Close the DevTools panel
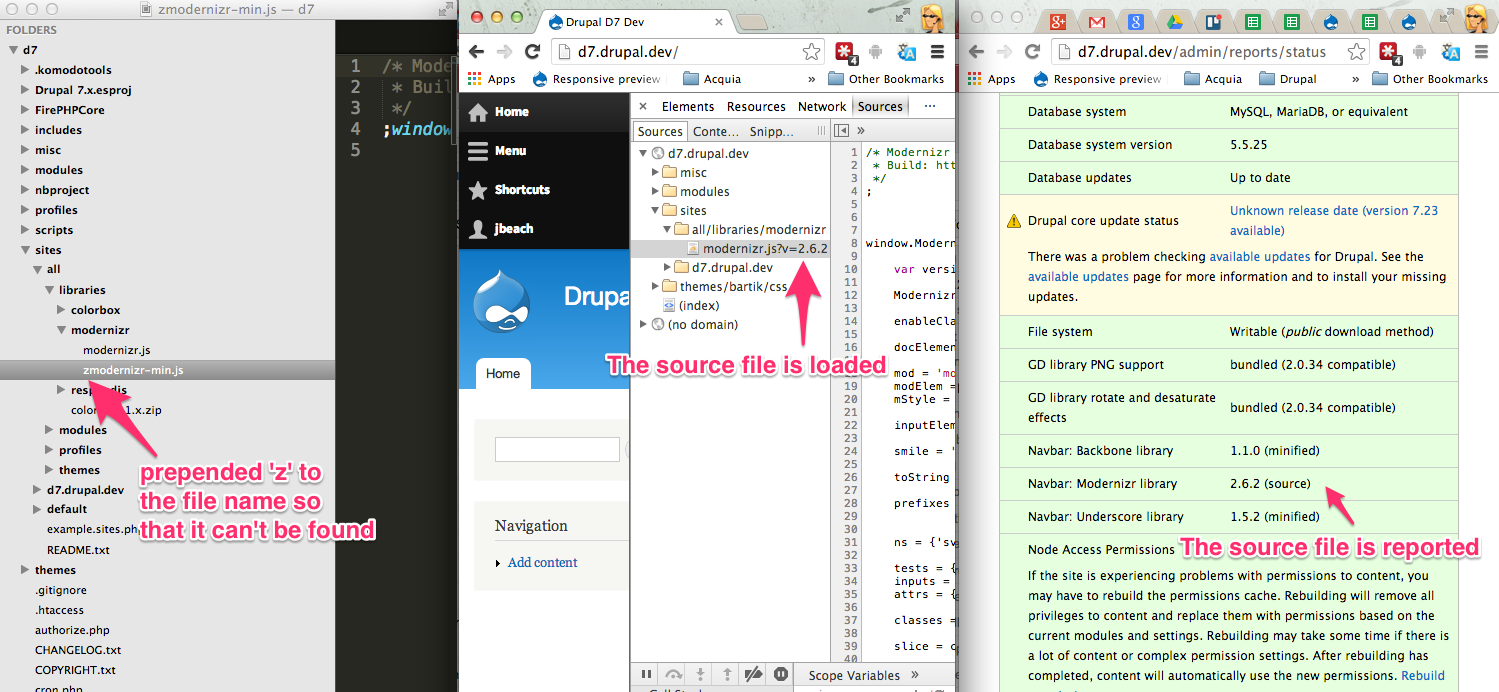Screen dimensions: 1499x692 (x=643, y=106)
